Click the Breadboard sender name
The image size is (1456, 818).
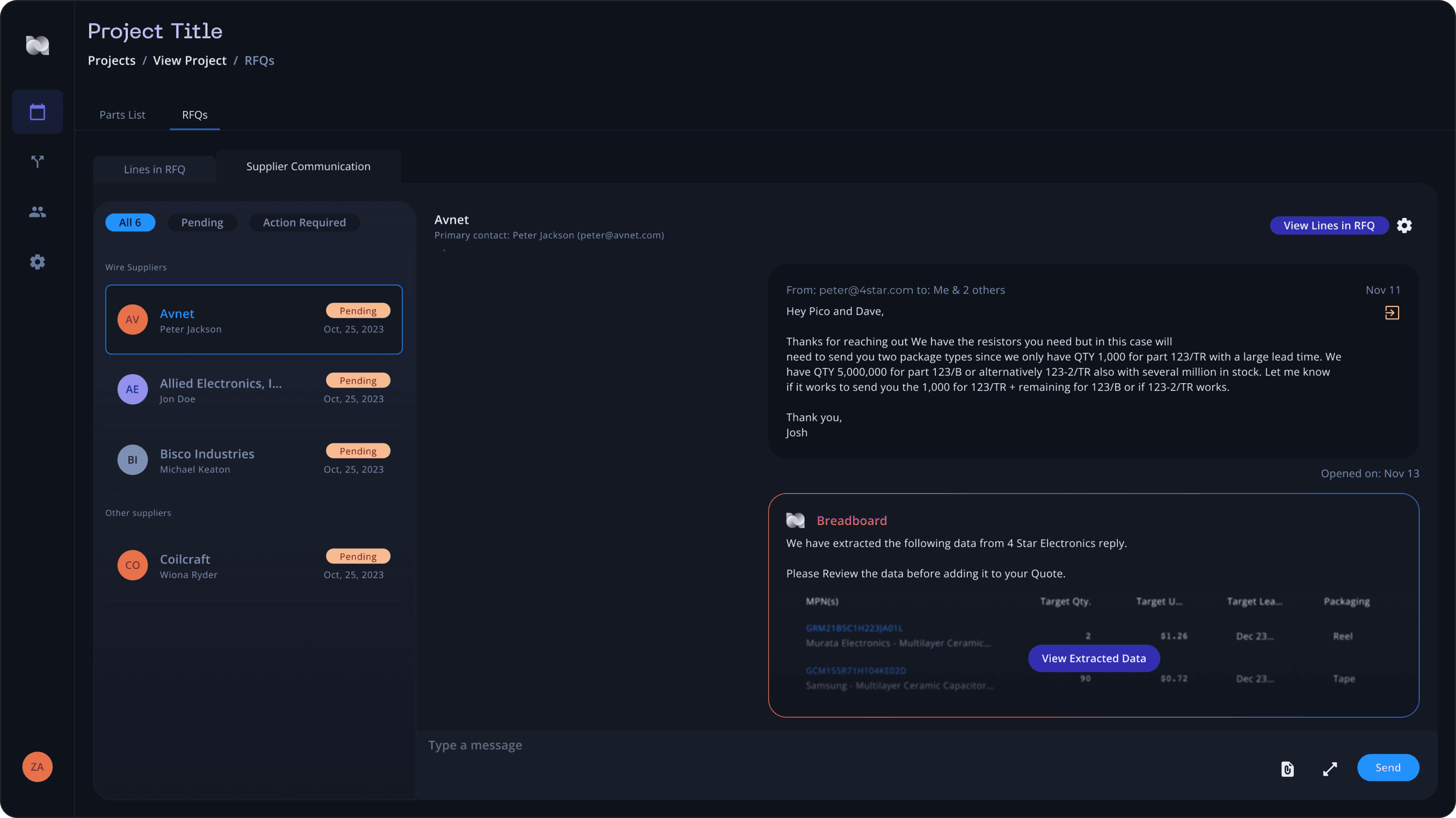851,520
